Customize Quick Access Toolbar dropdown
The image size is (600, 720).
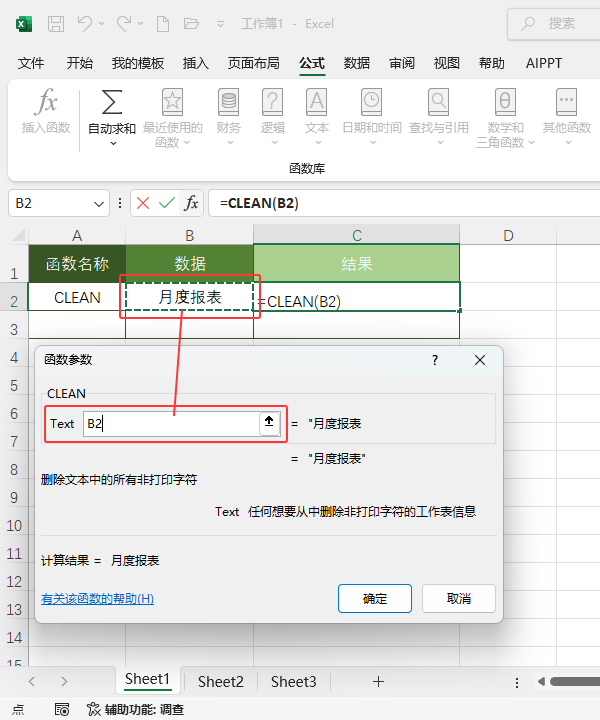click(x=220, y=24)
